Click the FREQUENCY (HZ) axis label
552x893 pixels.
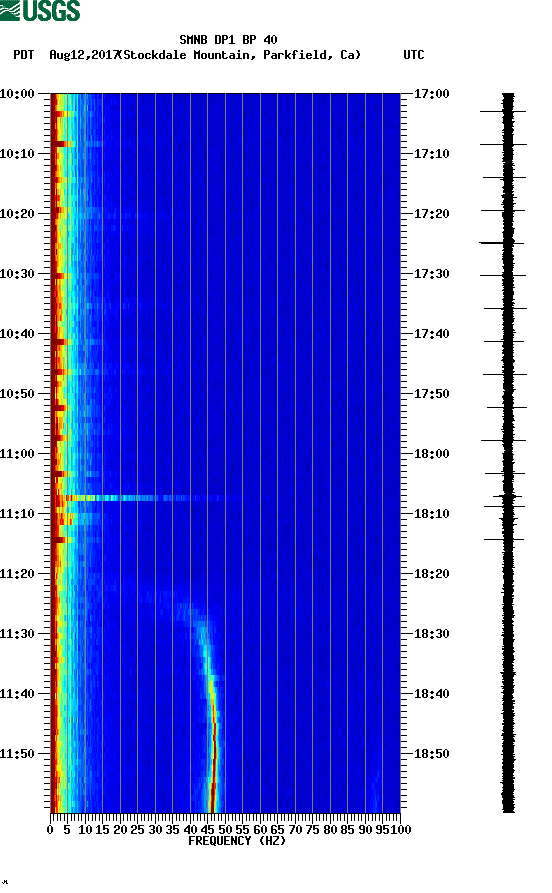point(236,841)
